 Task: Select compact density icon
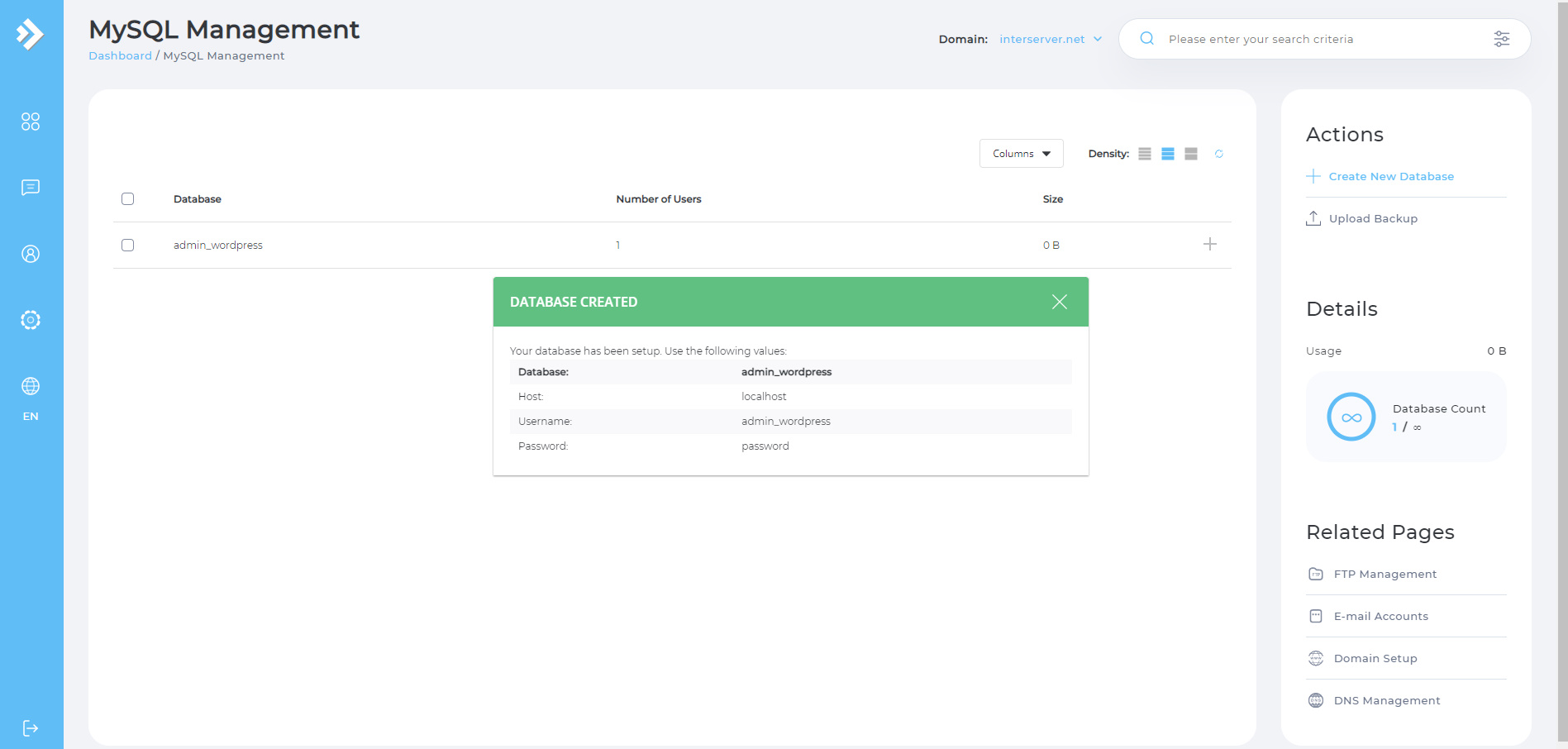coord(1145,154)
